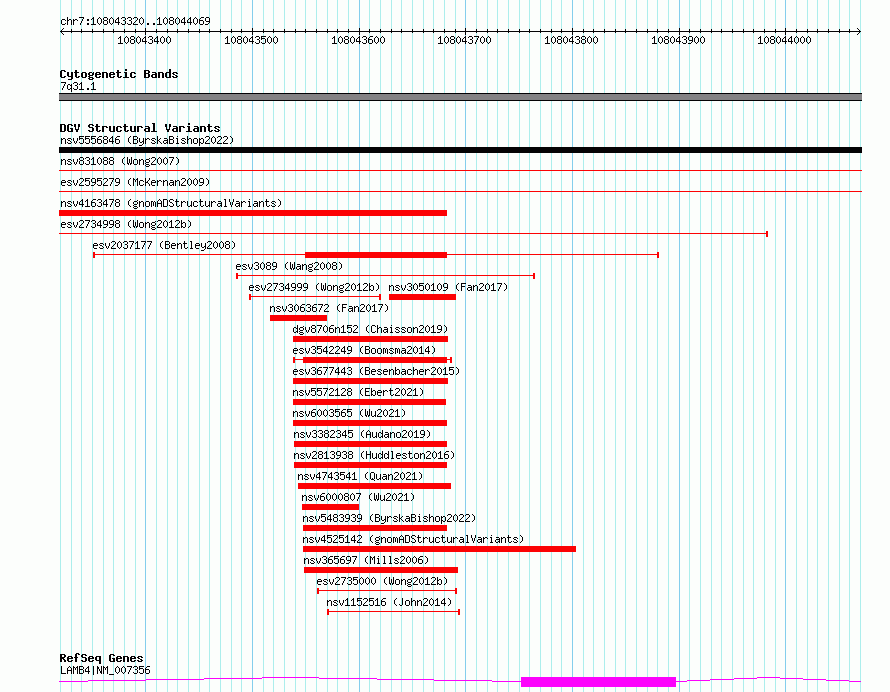Click the red nsv365697 variant bar
Viewport: 890px width, 692px height.
[381, 570]
